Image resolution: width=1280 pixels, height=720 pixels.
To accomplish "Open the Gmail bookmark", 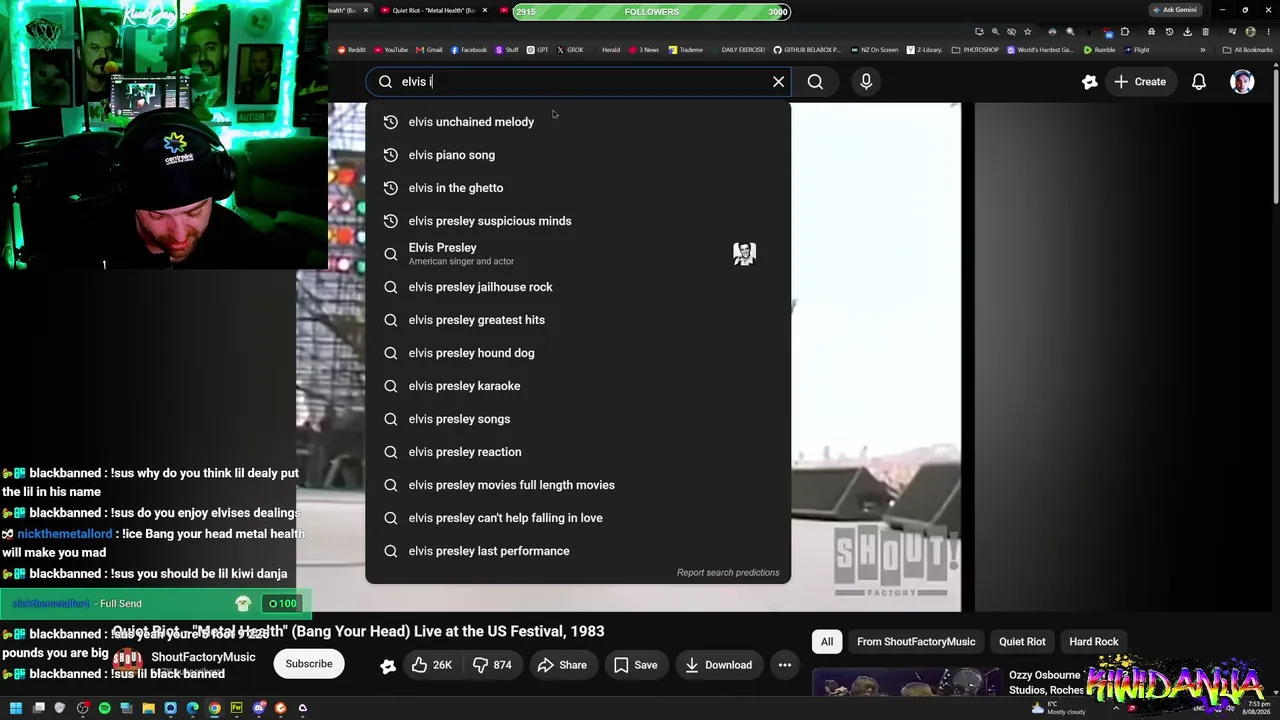I will click(x=429, y=50).
